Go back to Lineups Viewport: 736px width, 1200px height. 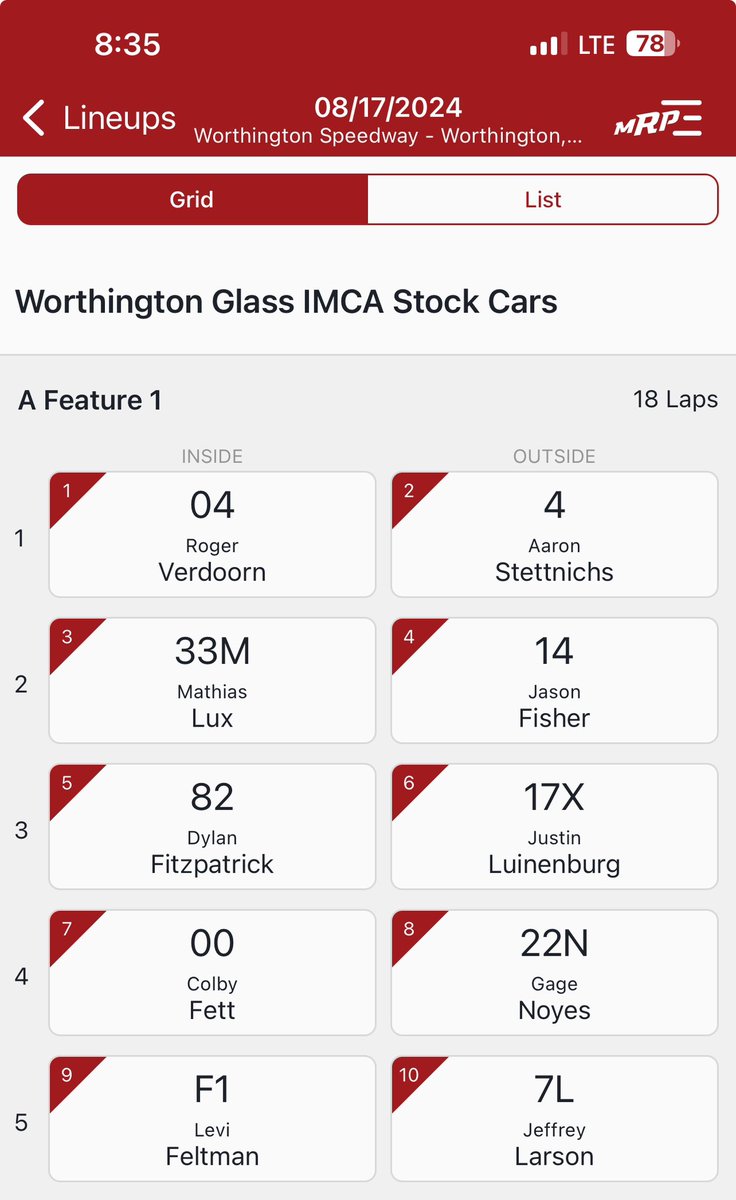(x=99, y=118)
